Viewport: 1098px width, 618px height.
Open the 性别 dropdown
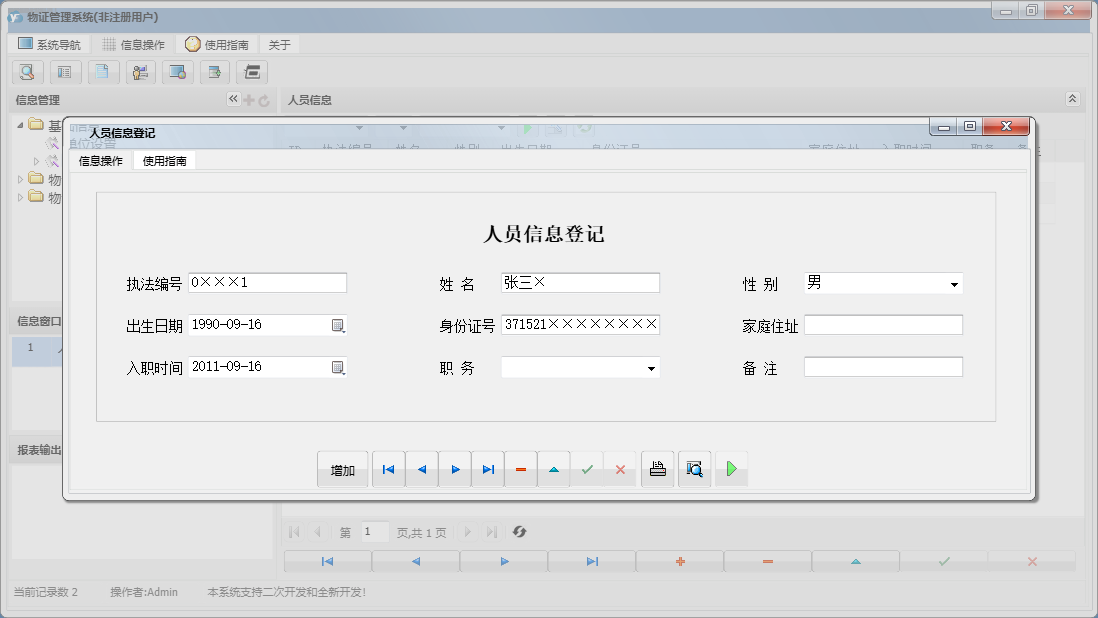[953, 284]
